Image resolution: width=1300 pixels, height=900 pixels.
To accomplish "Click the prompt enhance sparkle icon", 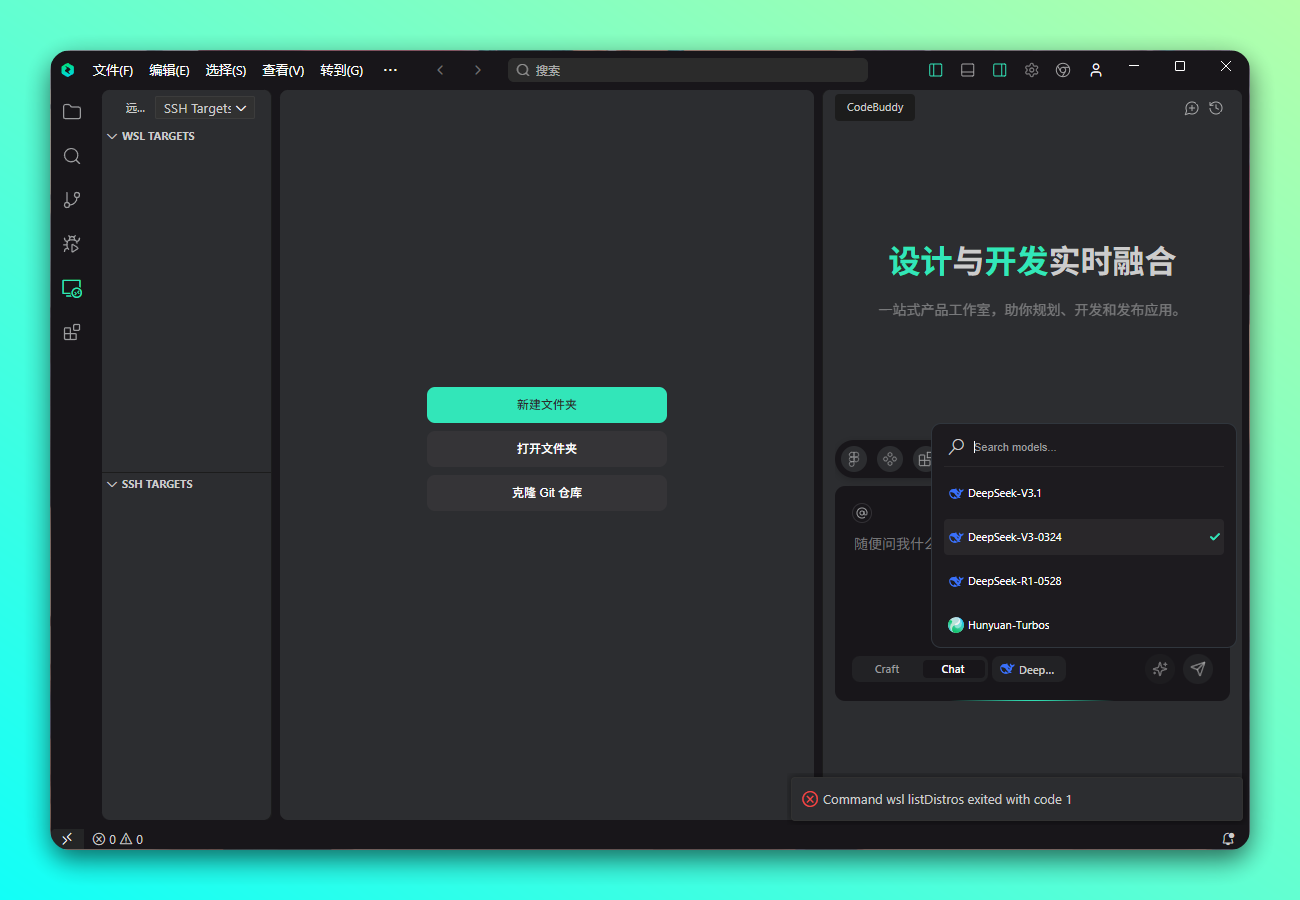I will (1160, 669).
